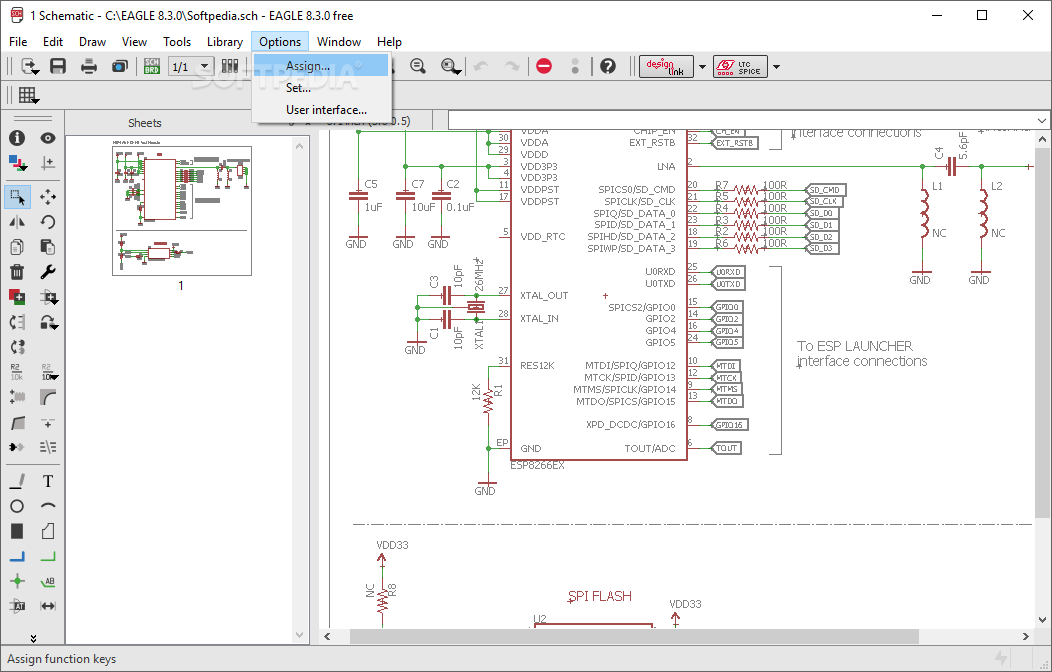Expand more tools chevron in palette
1052x672 pixels.
32,637
